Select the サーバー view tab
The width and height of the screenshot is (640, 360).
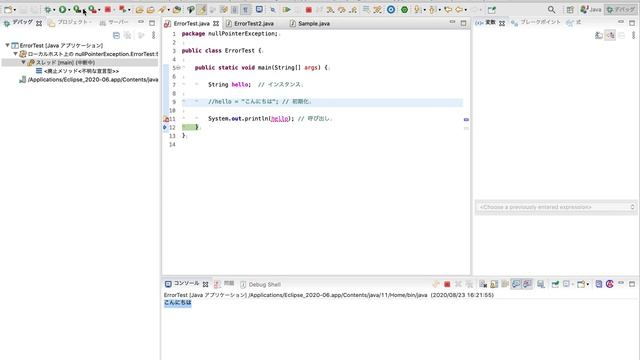(114, 22)
